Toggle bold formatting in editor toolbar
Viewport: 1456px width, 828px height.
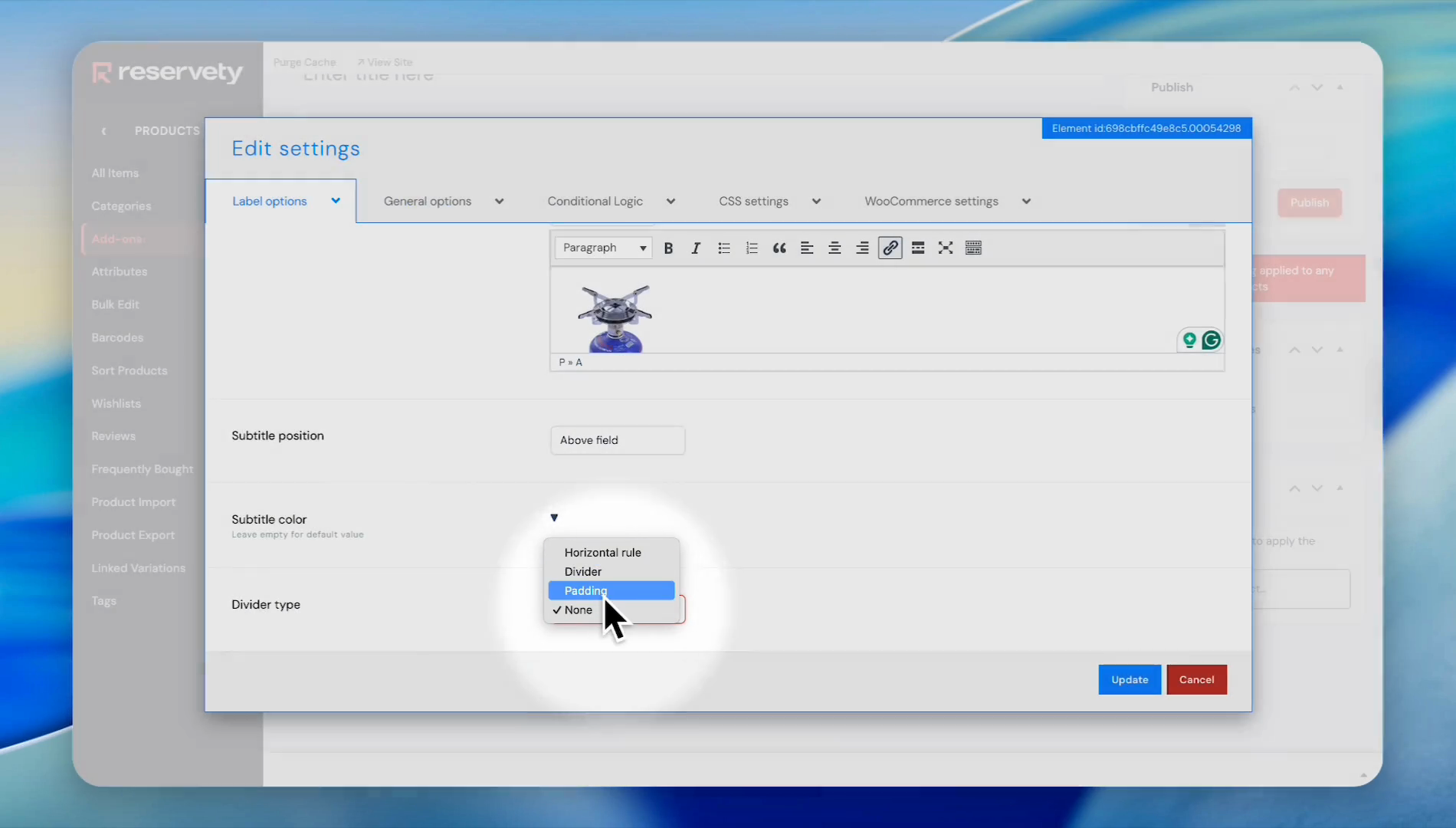pos(668,248)
